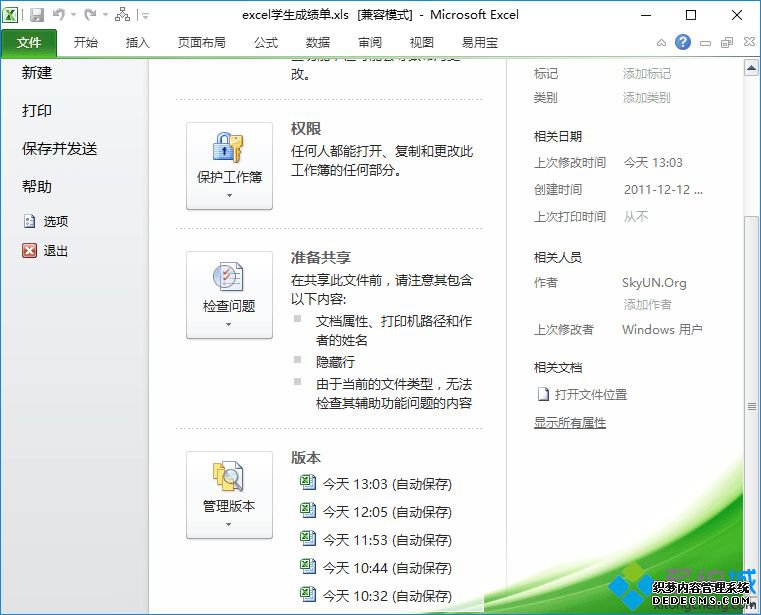Image resolution: width=761 pixels, height=615 pixels.
Task: Select 帮助 in the backstage menu
Action: 37,186
